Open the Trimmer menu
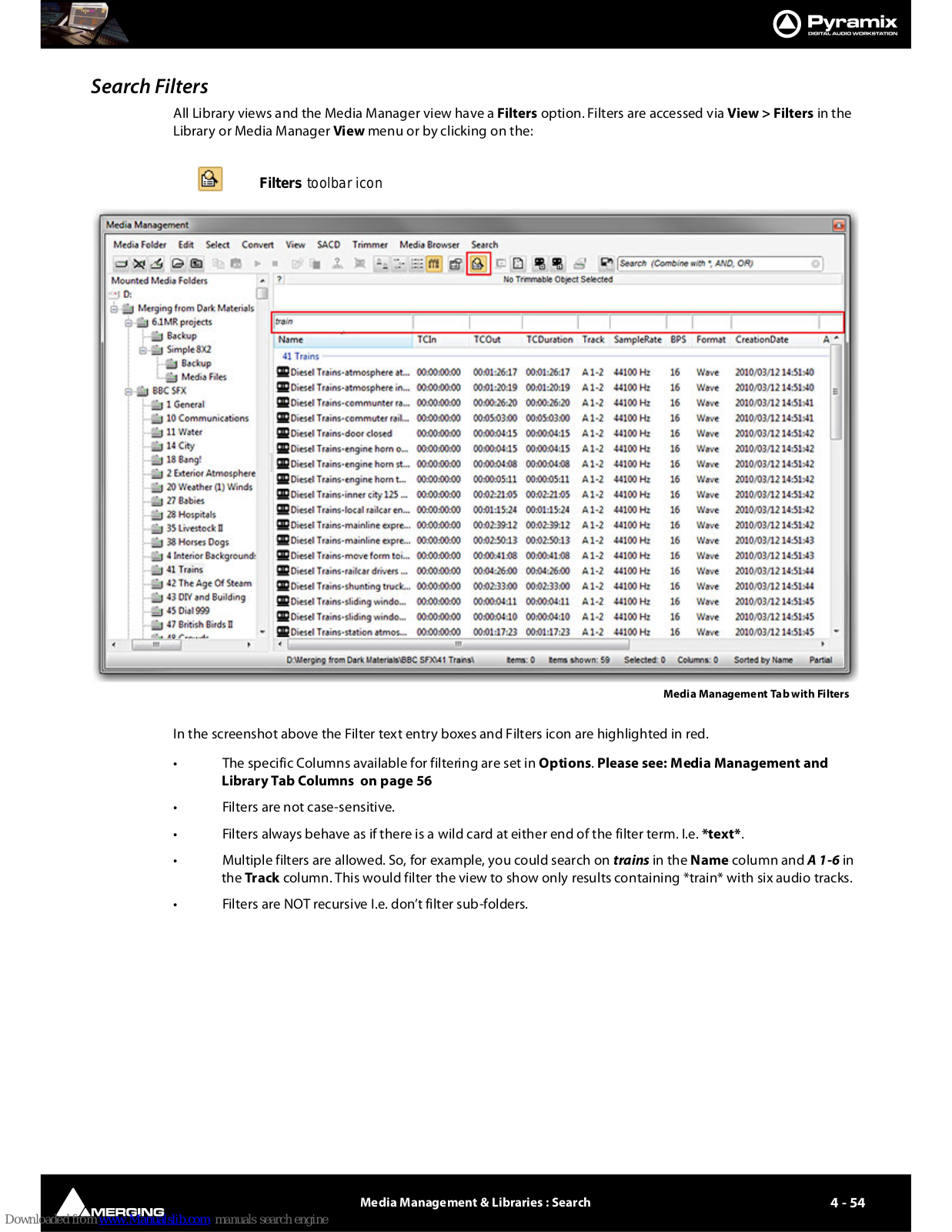952x1232 pixels. (x=370, y=245)
